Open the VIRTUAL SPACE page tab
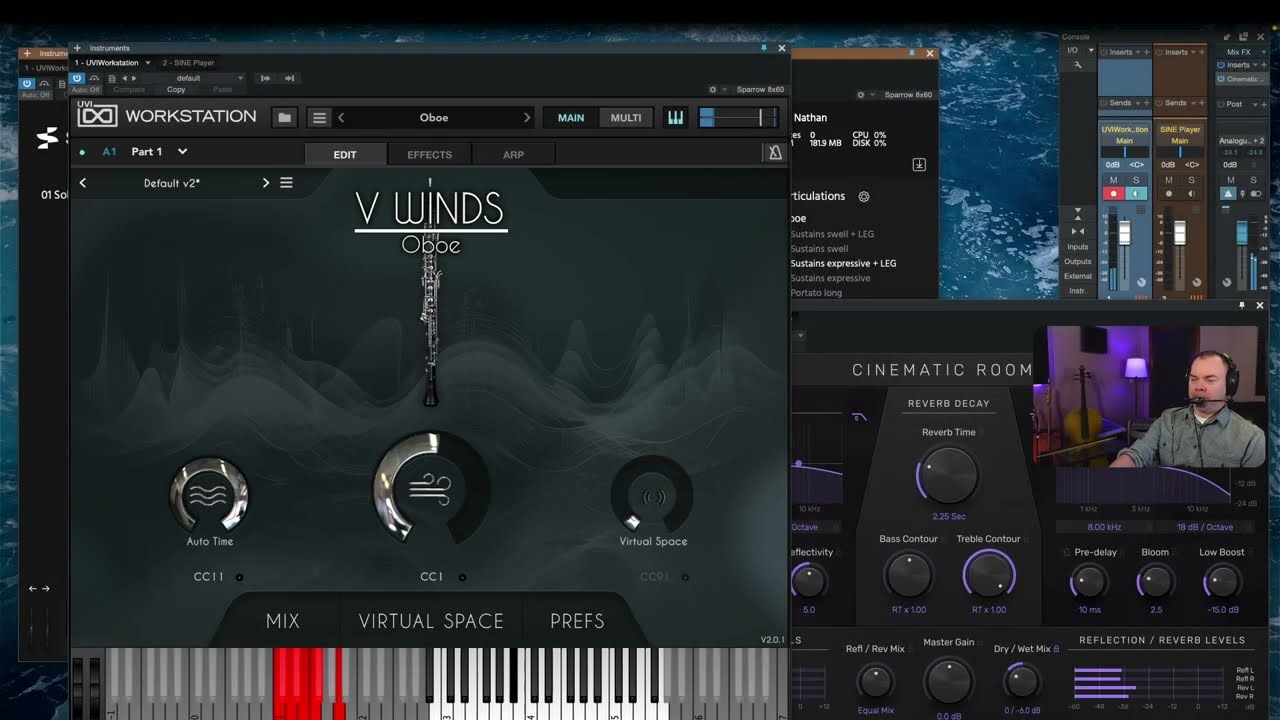This screenshot has height=720, width=1280. click(x=431, y=621)
